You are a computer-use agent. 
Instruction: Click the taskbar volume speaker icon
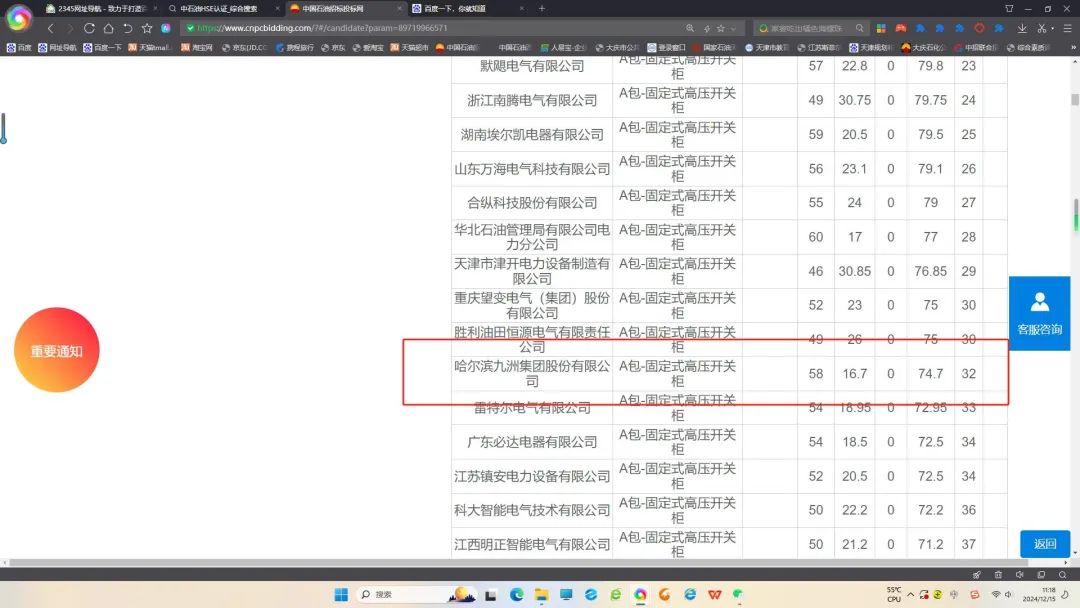pyautogui.click(x=1008, y=594)
